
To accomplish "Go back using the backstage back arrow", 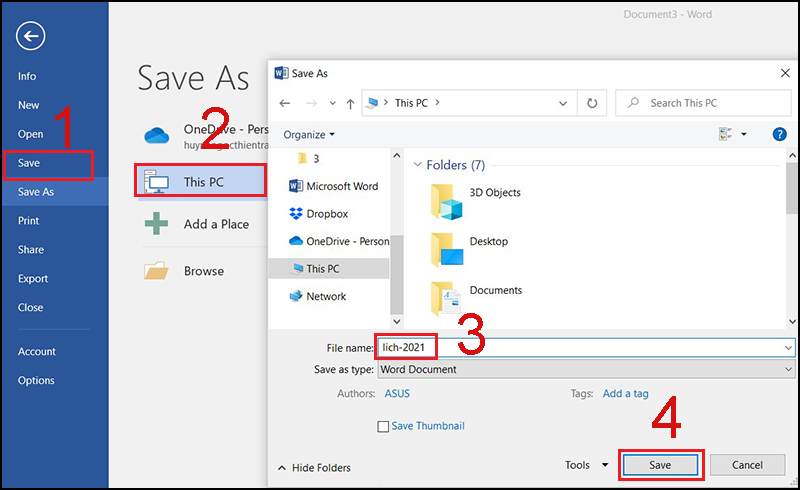I will pos(31,36).
